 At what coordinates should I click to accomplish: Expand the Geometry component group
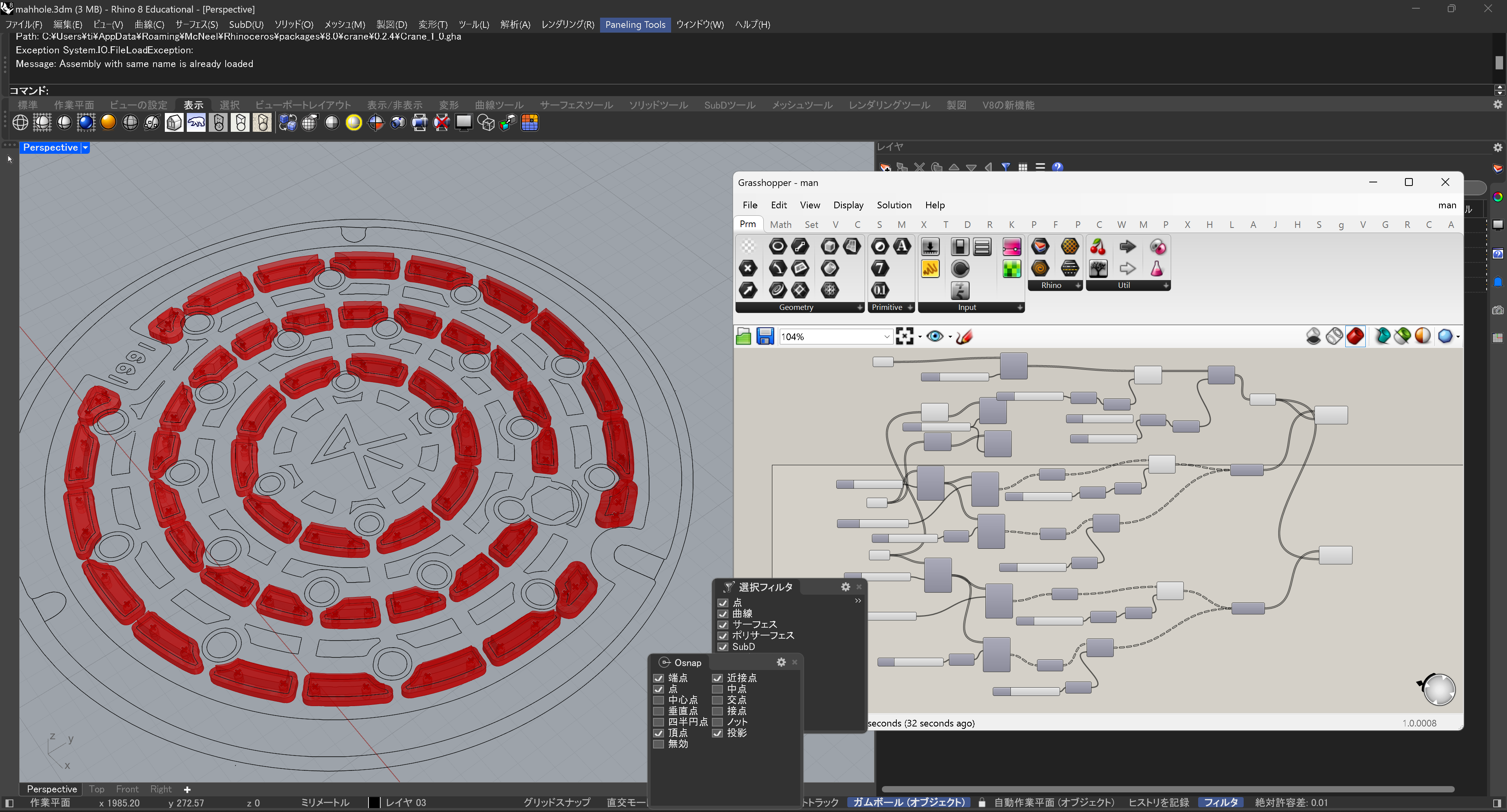click(x=860, y=308)
